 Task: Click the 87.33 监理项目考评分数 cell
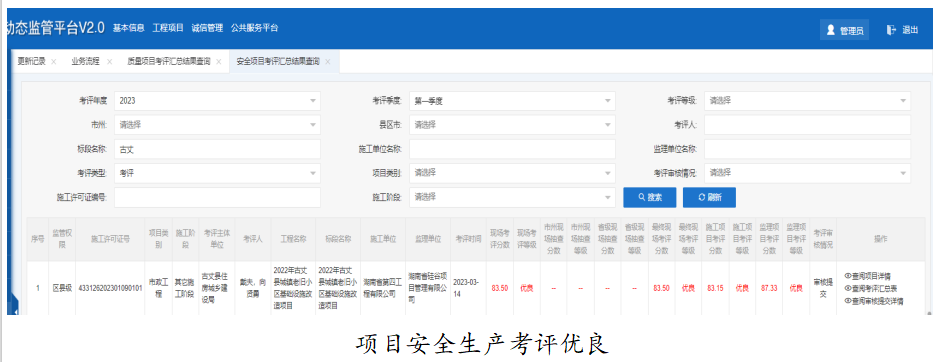point(769,288)
